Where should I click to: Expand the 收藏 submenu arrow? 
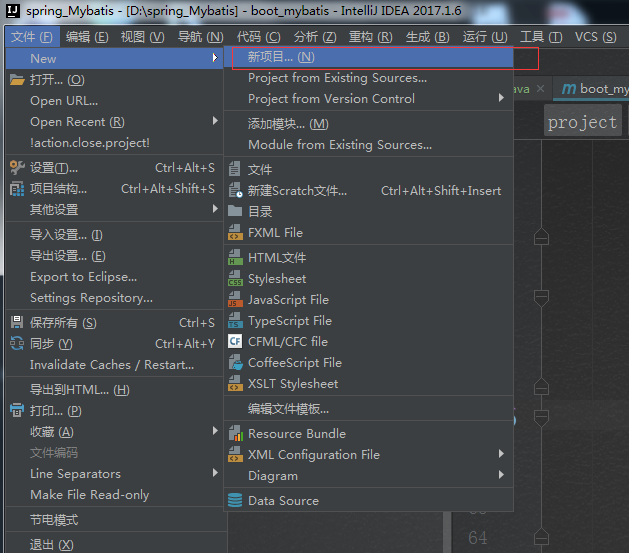point(215,431)
